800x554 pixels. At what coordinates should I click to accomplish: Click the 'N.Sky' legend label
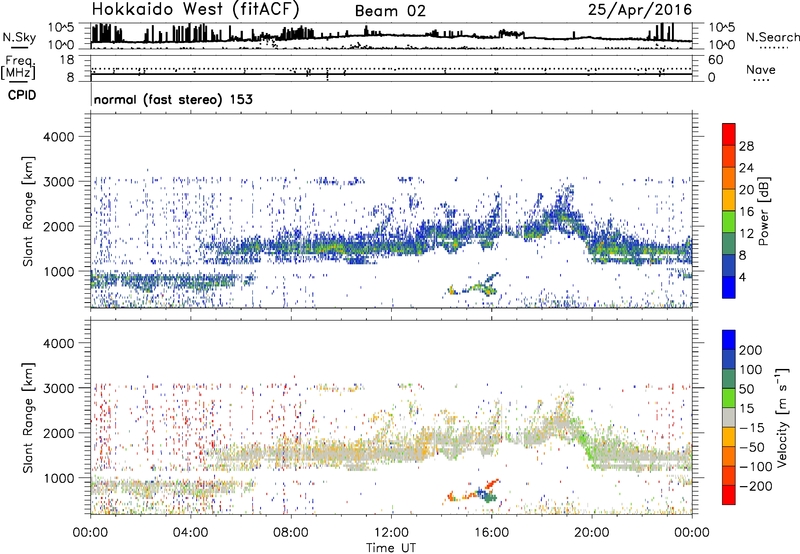[x=19, y=37]
